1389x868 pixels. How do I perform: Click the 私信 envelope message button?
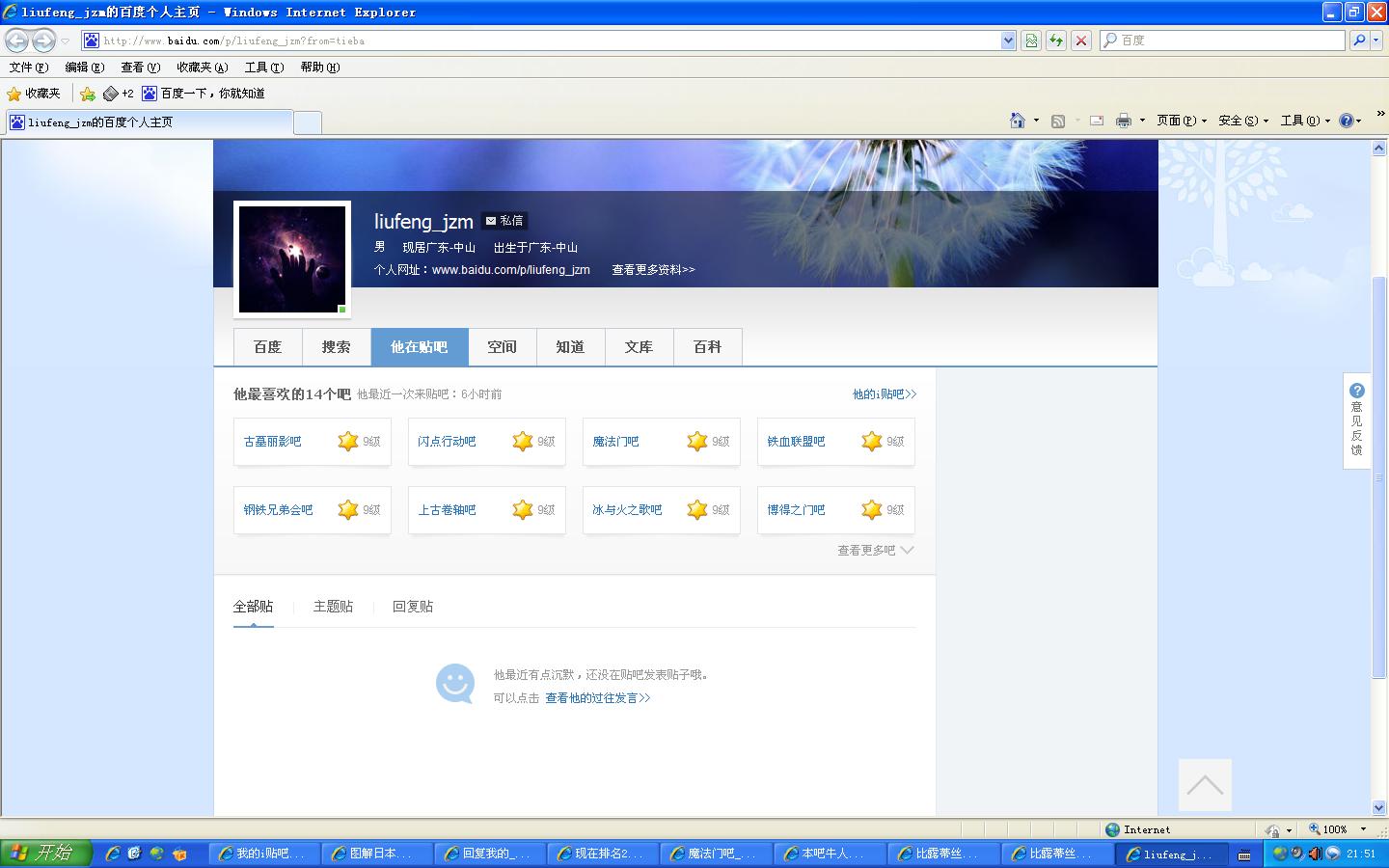tap(504, 221)
